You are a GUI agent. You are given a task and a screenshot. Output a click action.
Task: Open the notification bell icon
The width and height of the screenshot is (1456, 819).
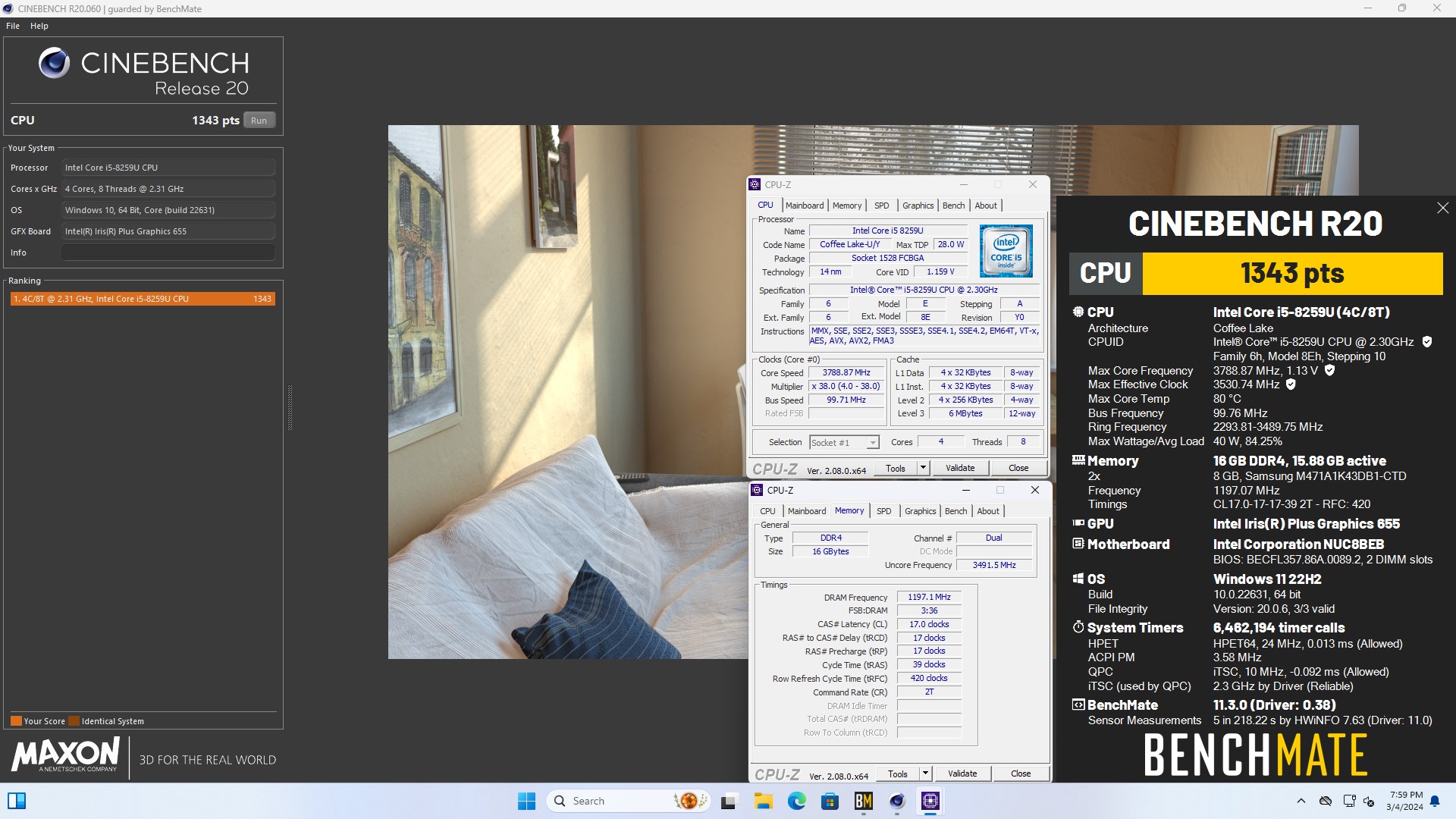tap(1435, 801)
